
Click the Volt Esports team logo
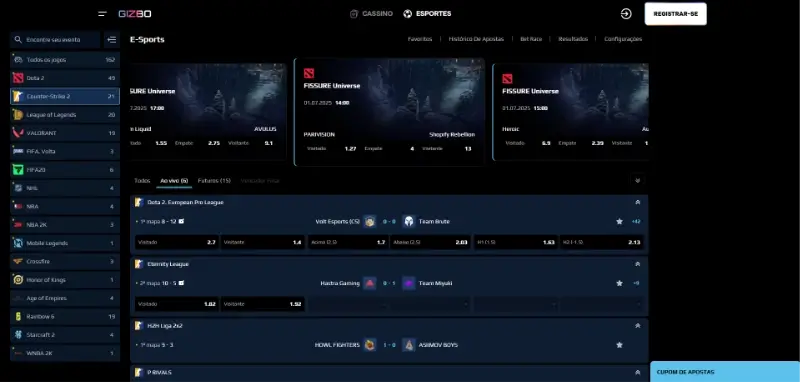tap(370, 221)
